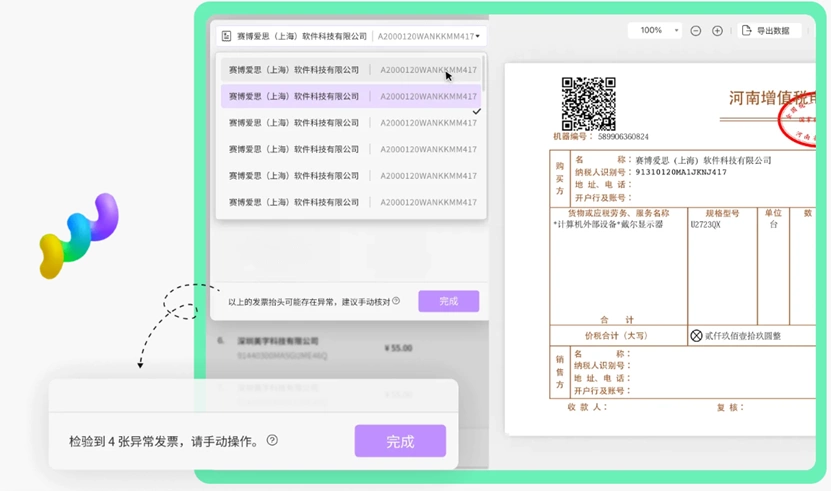Screen dimensions: 831x491
Task: Click the help icon beside manual verification notice
Action: coord(396,301)
